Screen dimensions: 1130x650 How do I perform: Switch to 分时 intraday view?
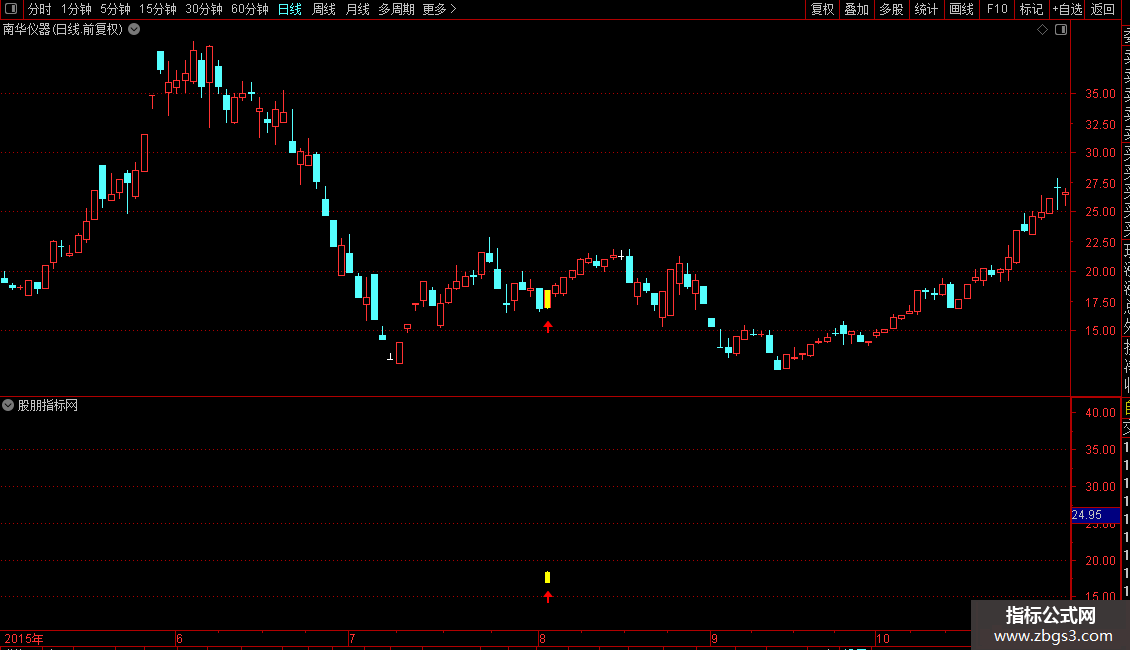pyautogui.click(x=40, y=9)
